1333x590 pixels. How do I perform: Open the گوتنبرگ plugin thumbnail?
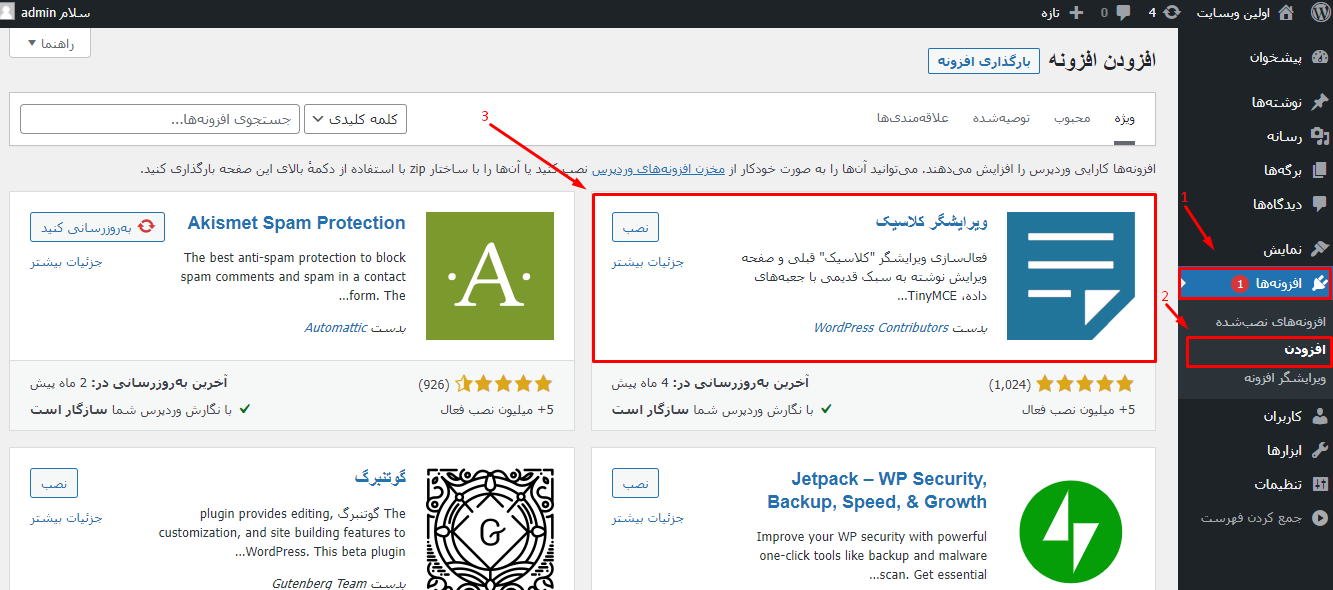point(490,529)
